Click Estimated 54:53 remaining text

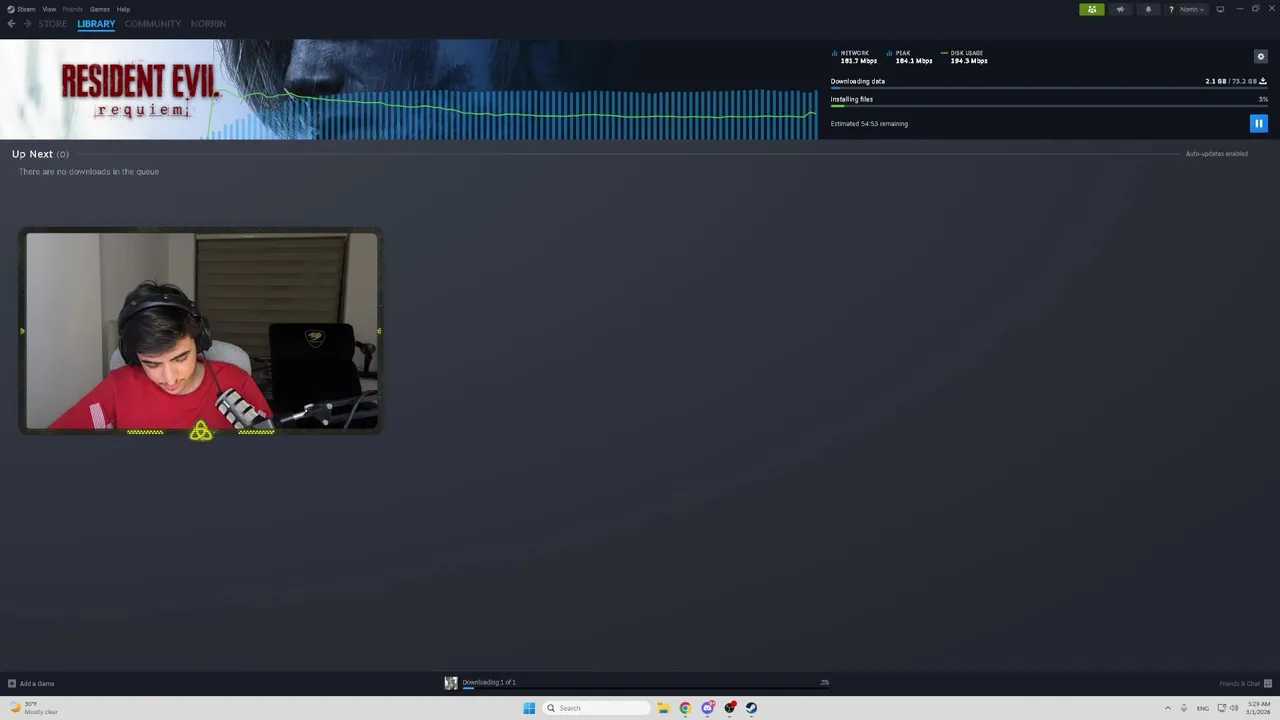pos(869,124)
